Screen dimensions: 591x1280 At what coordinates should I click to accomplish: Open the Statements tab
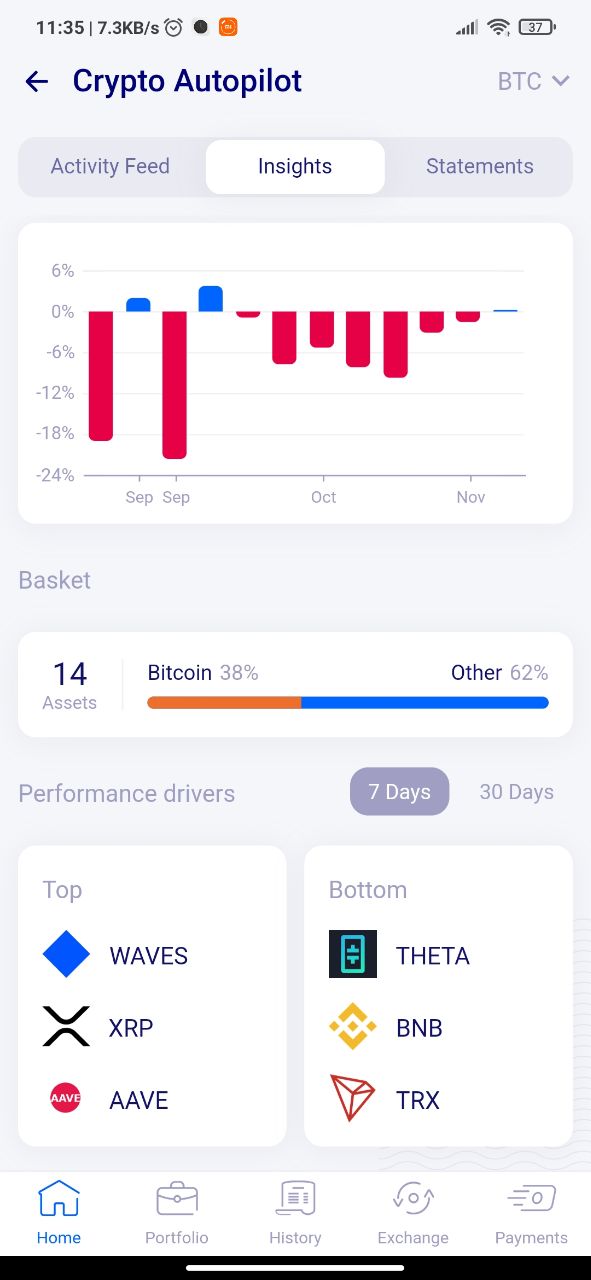point(480,166)
